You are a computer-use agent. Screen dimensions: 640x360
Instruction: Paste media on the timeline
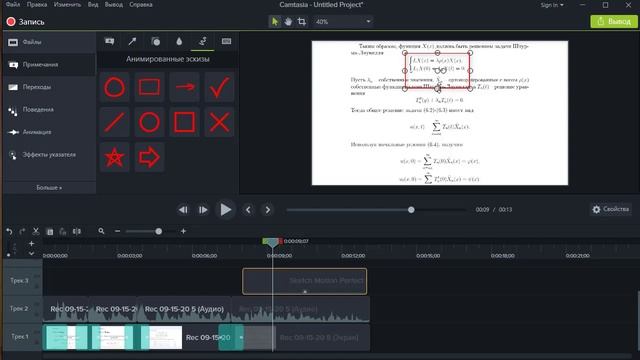coord(63,232)
